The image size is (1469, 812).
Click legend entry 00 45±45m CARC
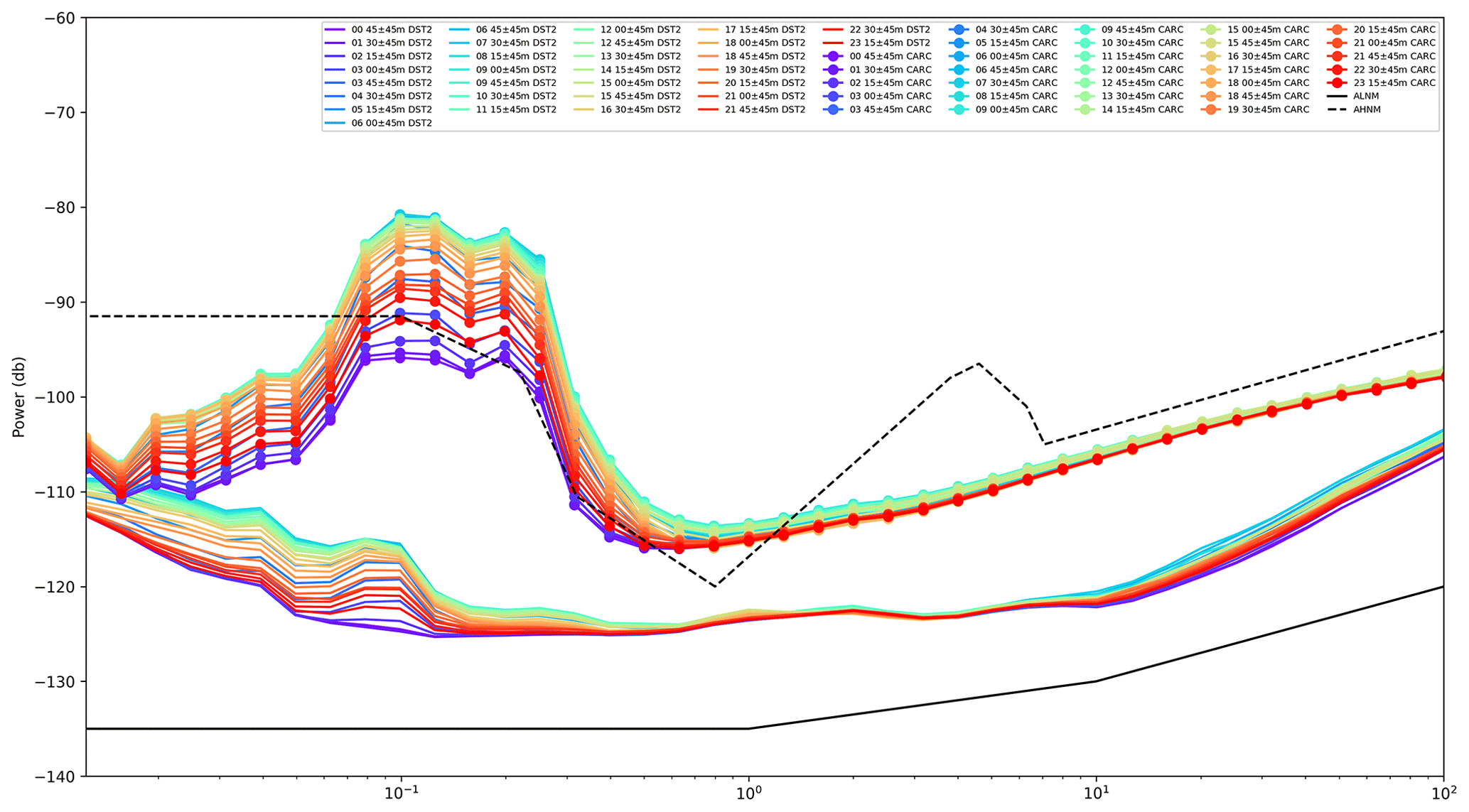(890, 56)
